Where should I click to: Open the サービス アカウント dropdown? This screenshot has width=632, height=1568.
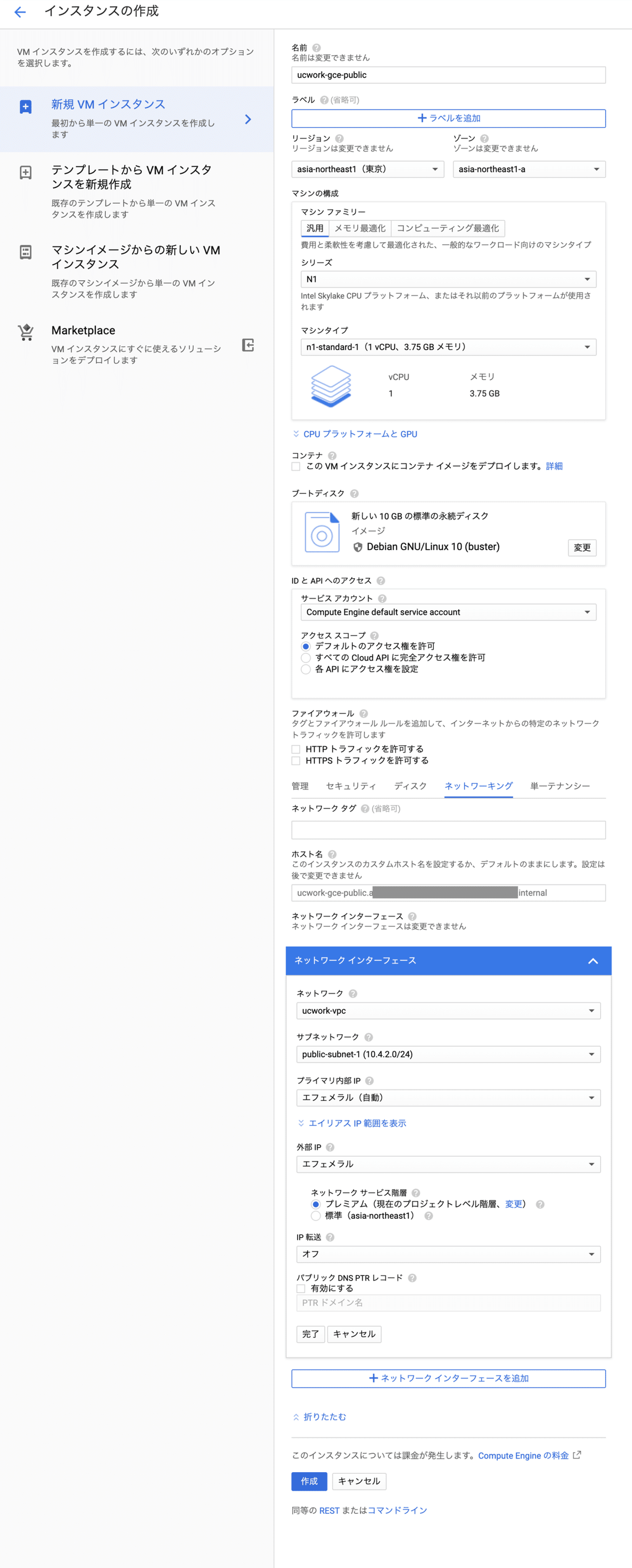pos(448,612)
